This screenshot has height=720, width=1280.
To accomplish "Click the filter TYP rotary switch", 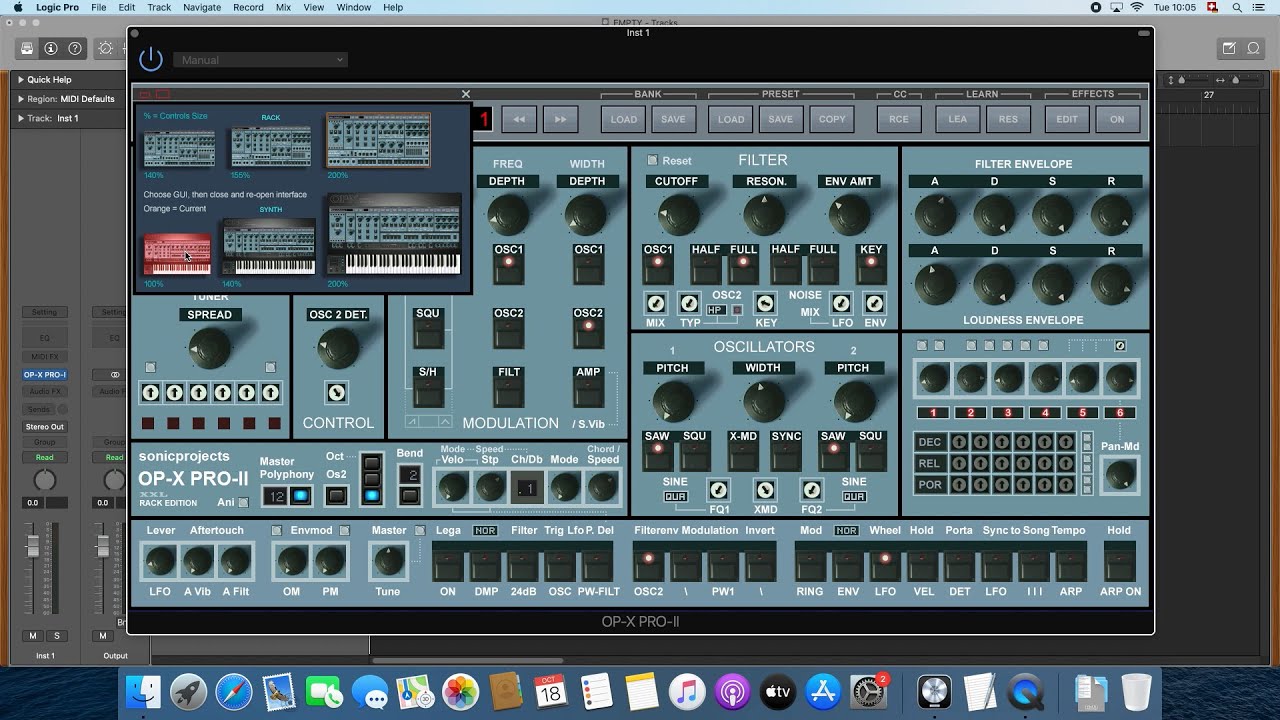I will click(x=689, y=303).
